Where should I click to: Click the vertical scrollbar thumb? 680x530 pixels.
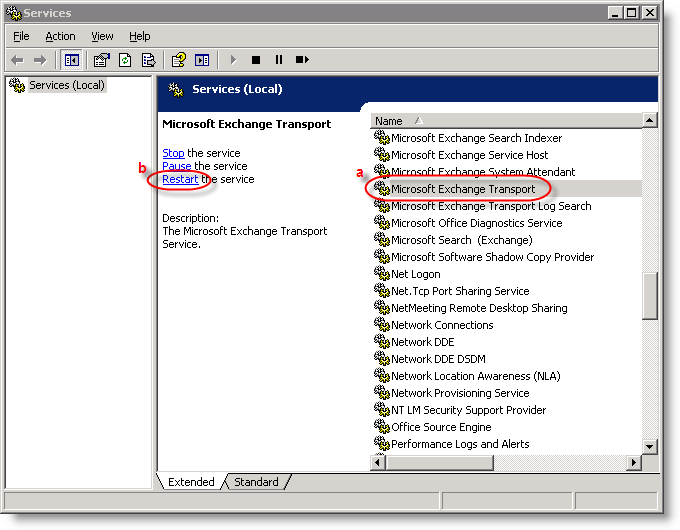[x=650, y=296]
